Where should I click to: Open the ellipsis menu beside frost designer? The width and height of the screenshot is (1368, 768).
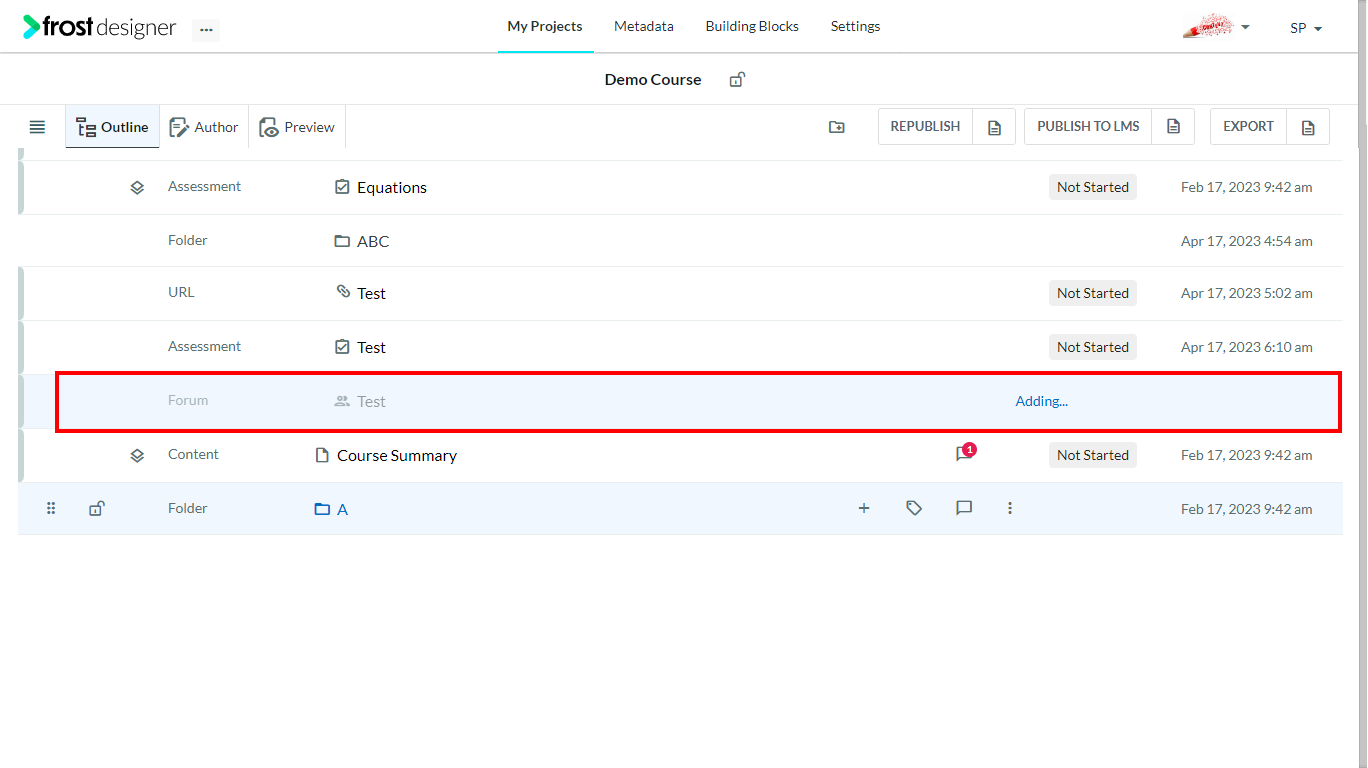(x=206, y=30)
